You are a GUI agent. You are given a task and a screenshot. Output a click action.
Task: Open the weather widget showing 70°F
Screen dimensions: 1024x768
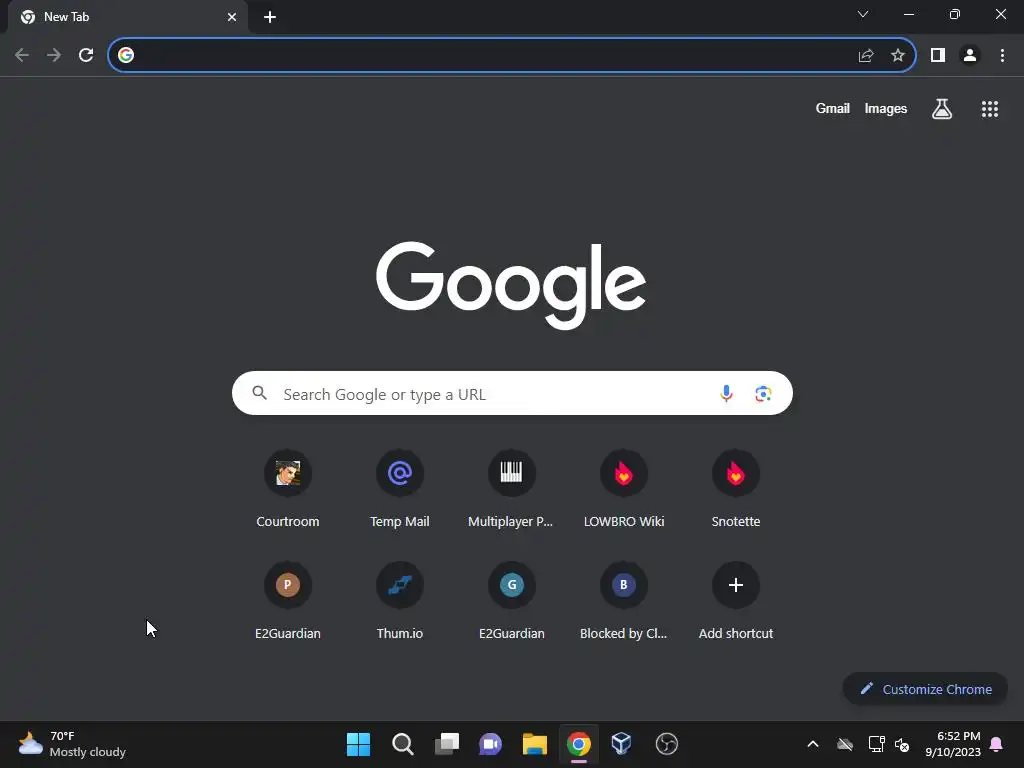point(72,744)
